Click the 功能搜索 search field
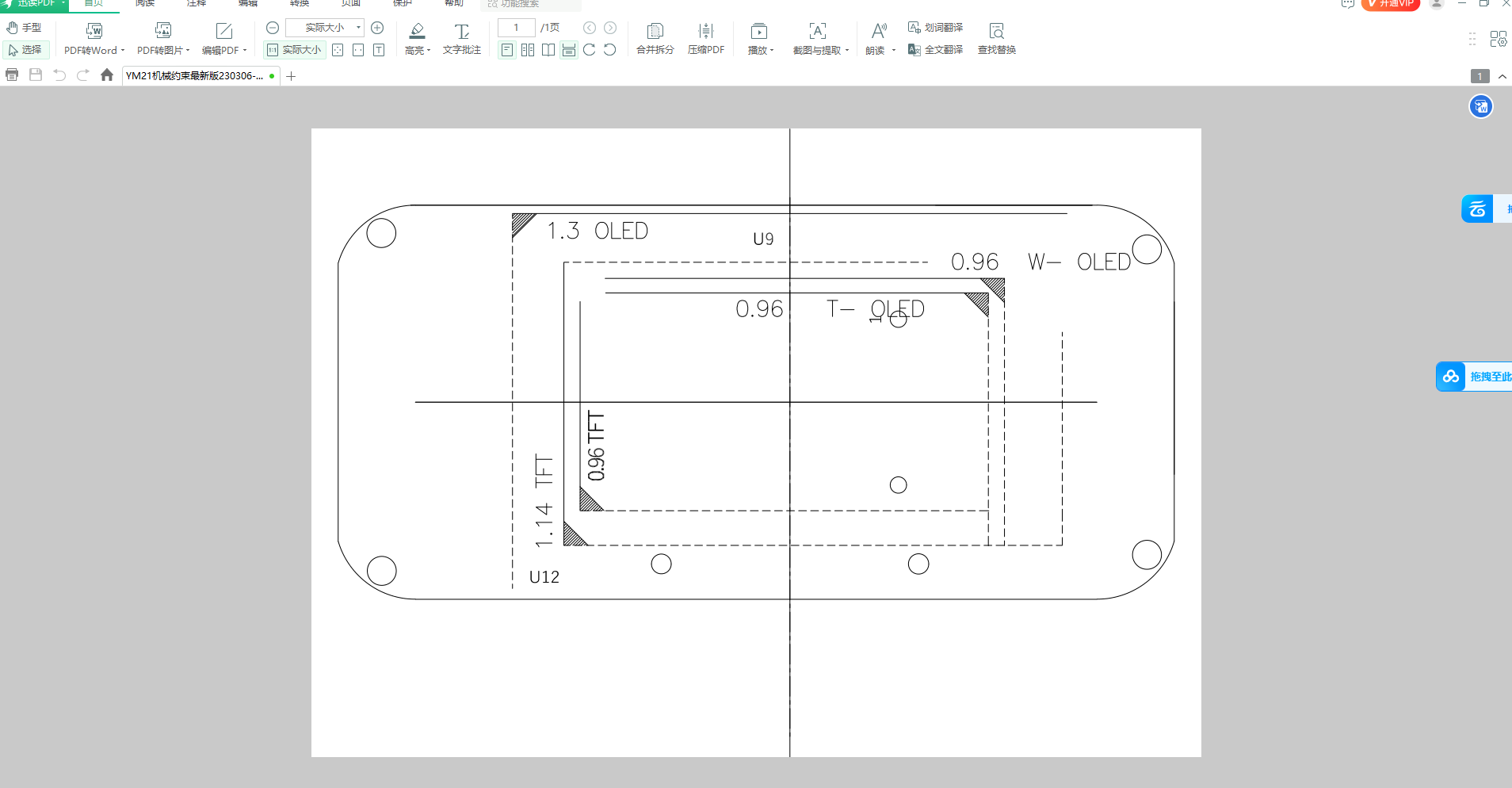 pos(531,4)
